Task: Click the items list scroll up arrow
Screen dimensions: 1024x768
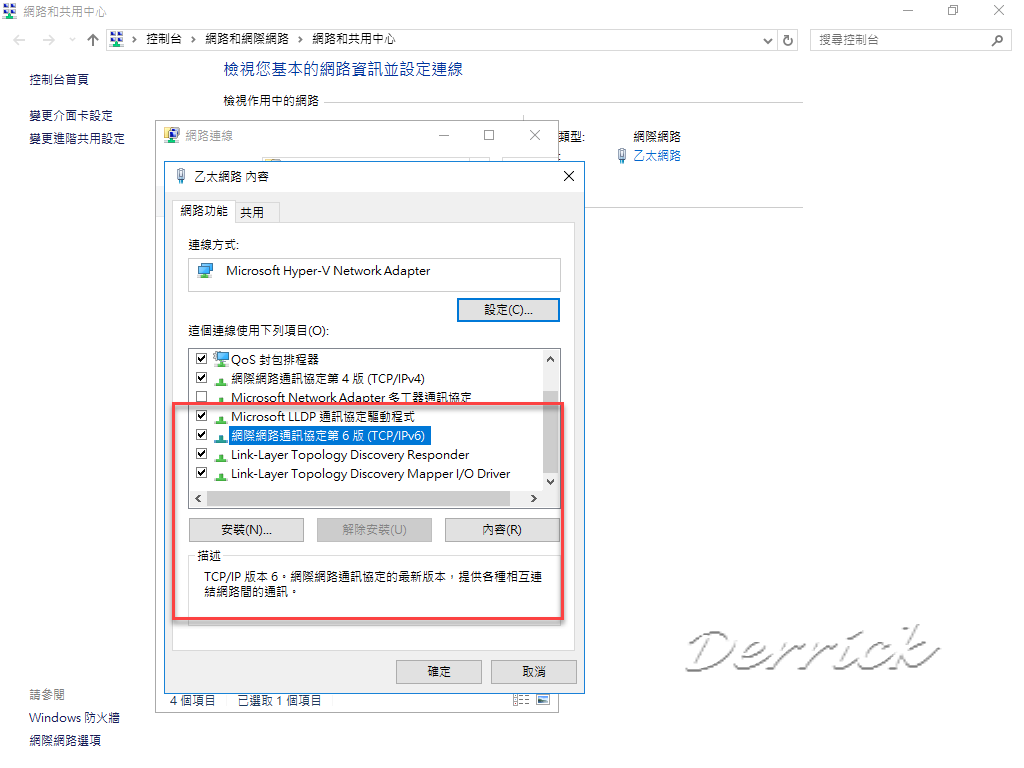Action: click(551, 359)
